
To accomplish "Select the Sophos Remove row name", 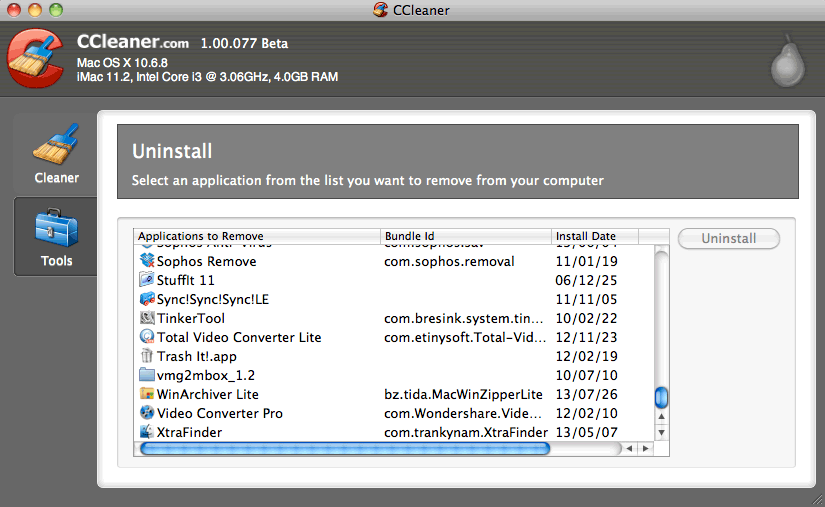I will tap(206, 261).
